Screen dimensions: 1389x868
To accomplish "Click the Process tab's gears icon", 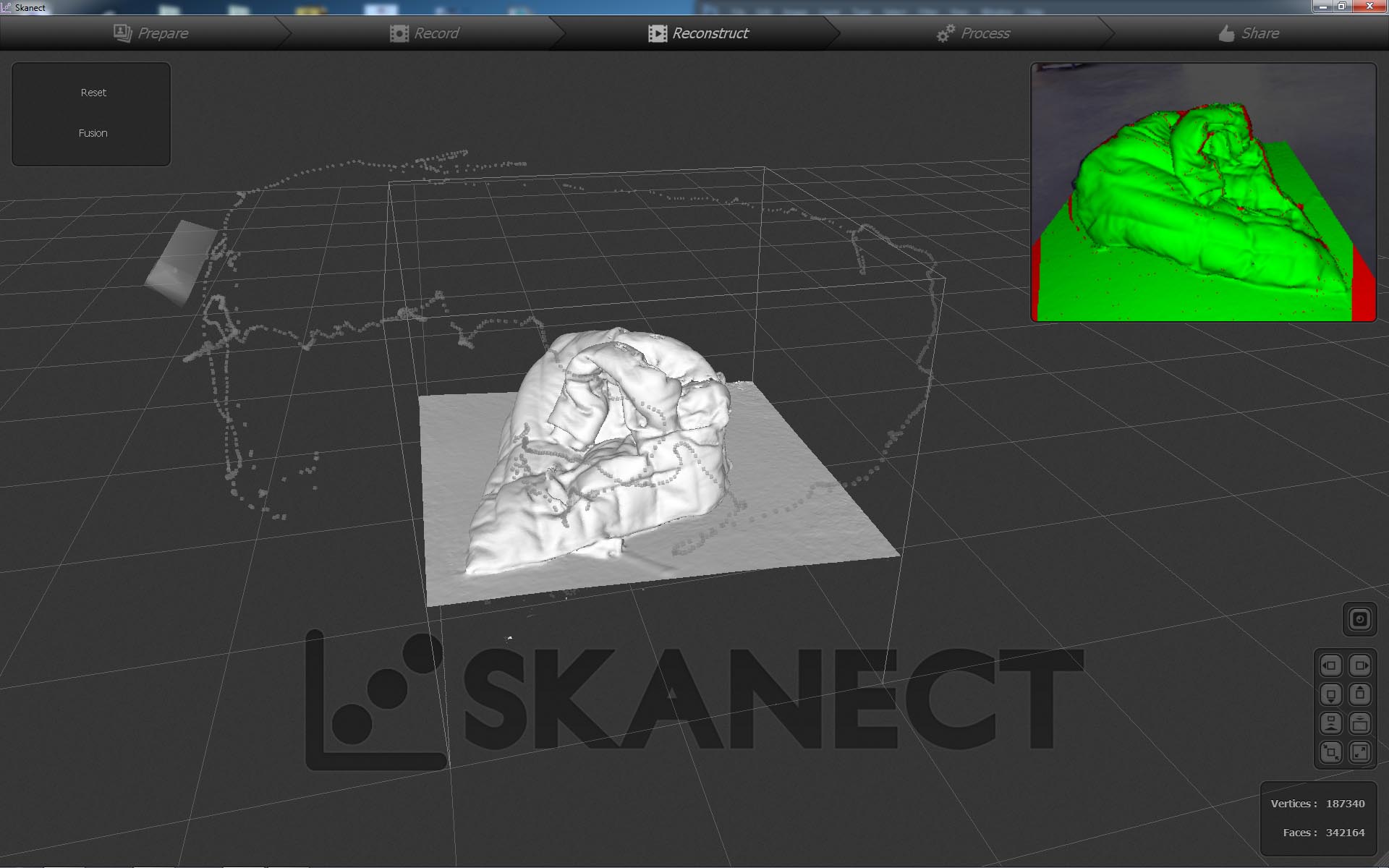I will pos(946,33).
